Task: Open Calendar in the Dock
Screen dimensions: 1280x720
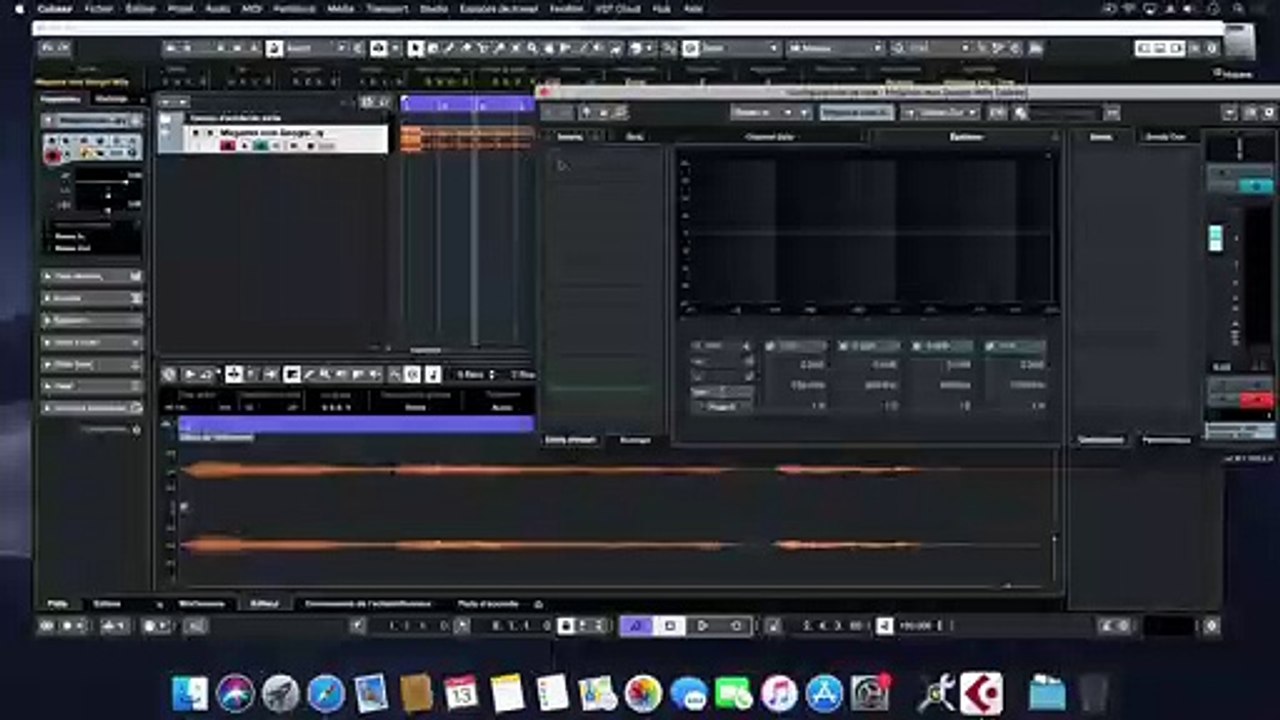Action: (461, 693)
